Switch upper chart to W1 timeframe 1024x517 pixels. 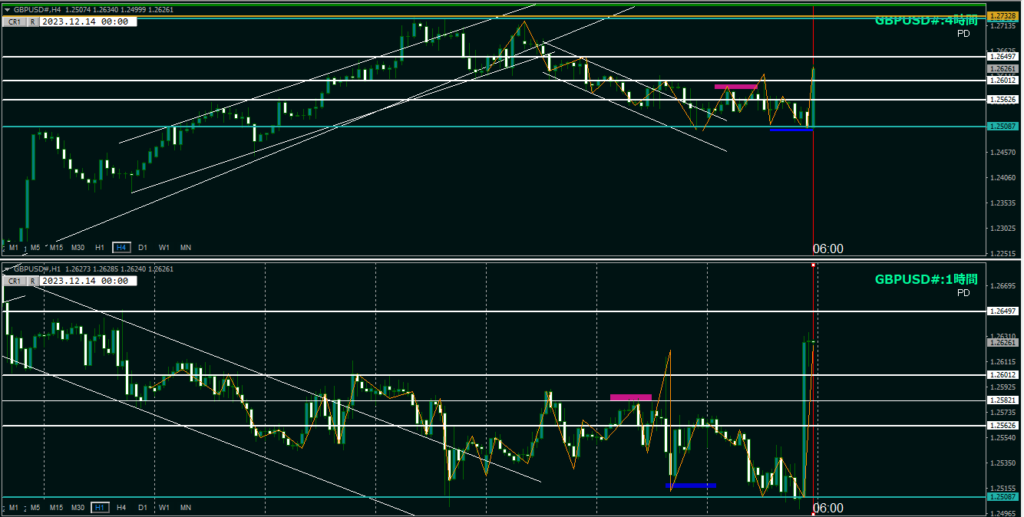tap(164, 247)
